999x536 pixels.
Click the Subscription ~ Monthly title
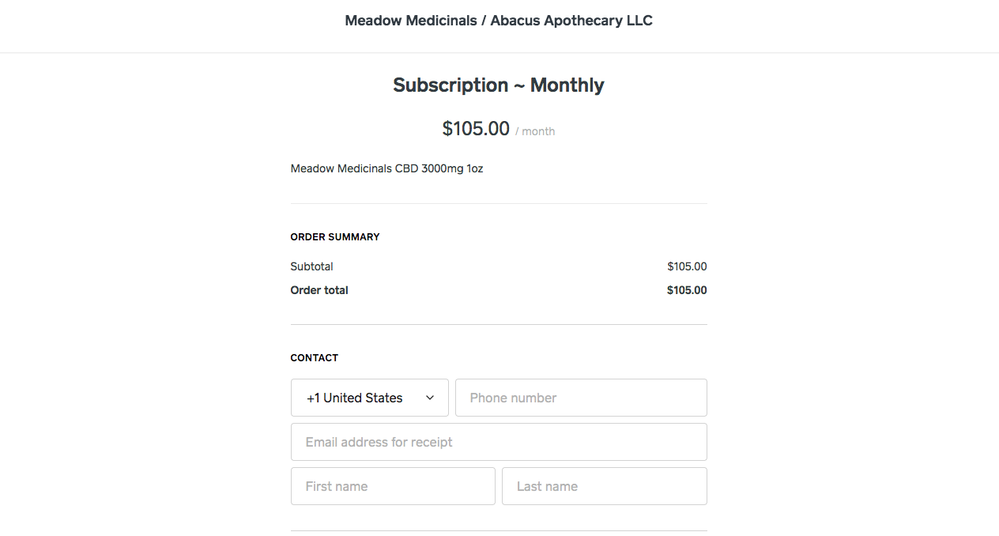point(498,85)
